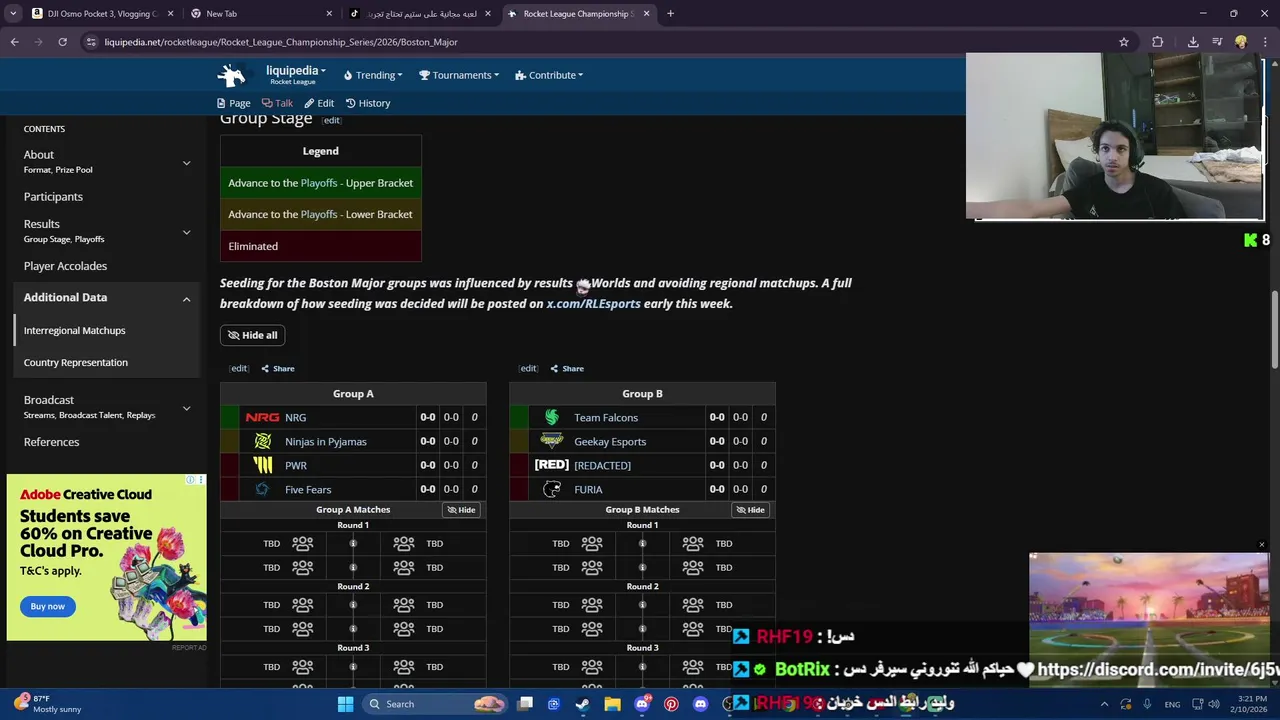Image resolution: width=1280 pixels, height=720 pixels.
Task: Click the PWR team logo
Action: click(262, 465)
